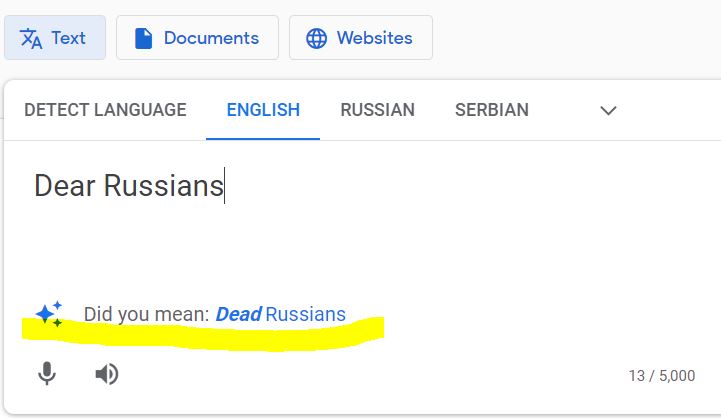
Task: Click the 13 / 5,000 character counter
Action: tap(662, 376)
